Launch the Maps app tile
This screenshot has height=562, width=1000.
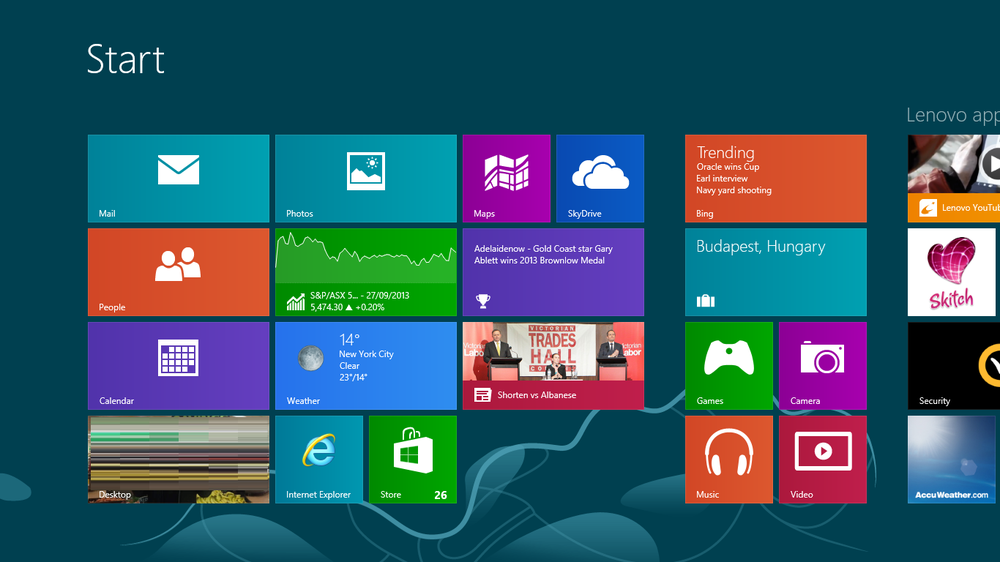[506, 179]
